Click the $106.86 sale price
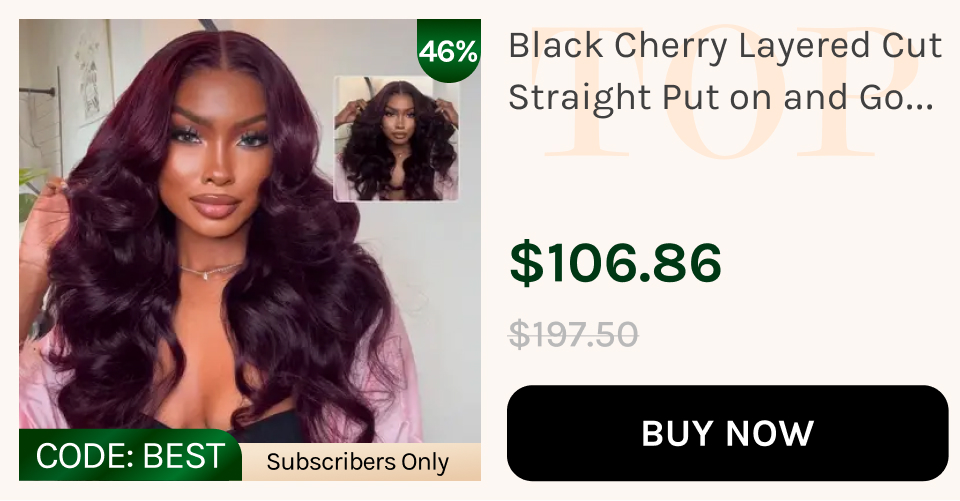The height and width of the screenshot is (501, 960). 615,262
